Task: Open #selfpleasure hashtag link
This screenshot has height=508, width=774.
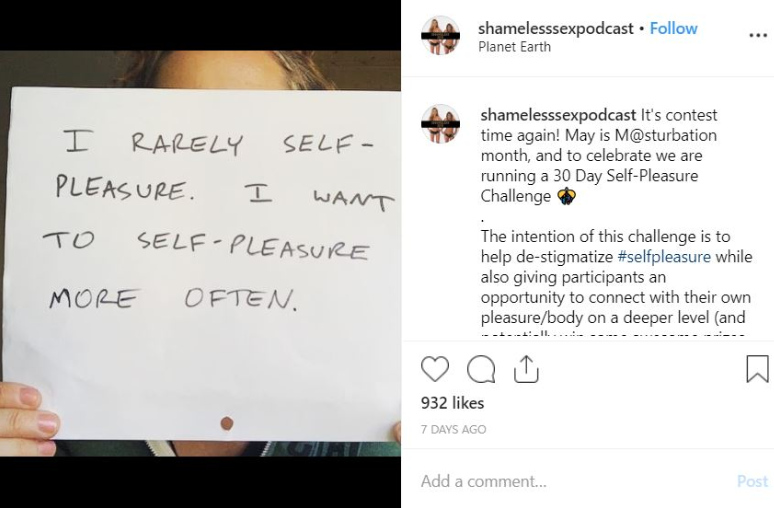Action: 664,257
